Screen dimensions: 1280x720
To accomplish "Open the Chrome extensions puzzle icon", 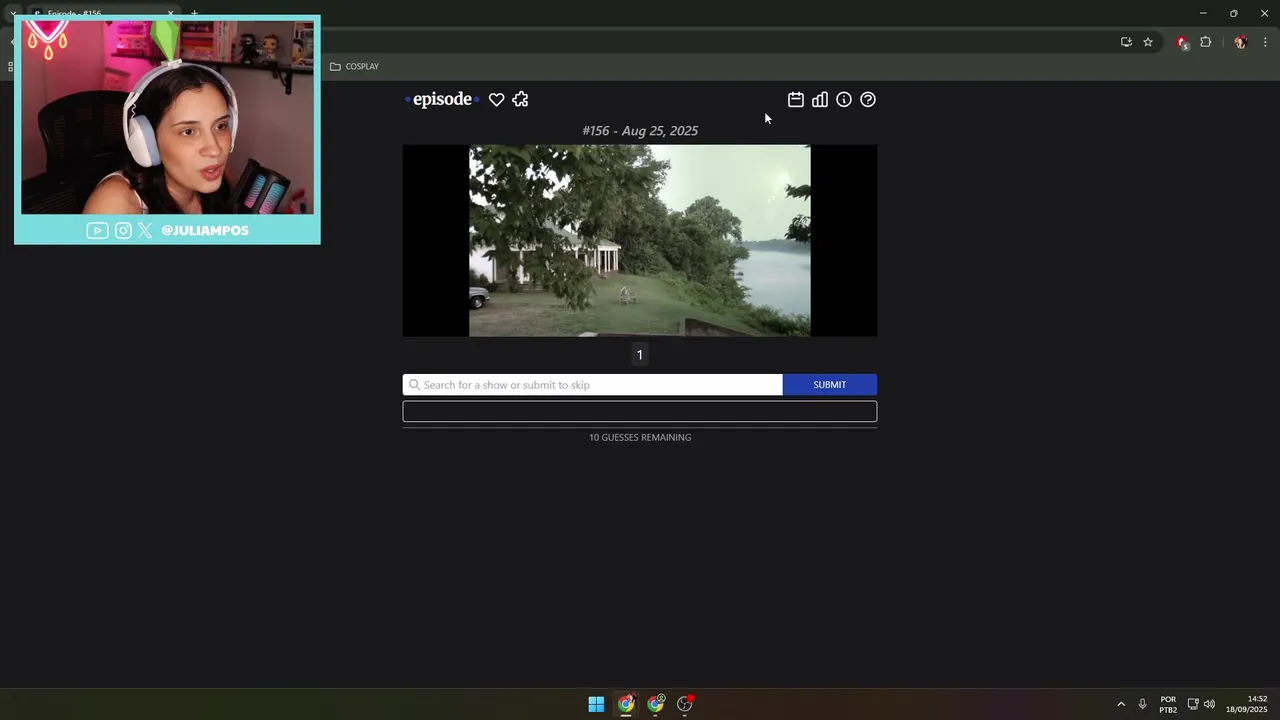I will point(1205,42).
